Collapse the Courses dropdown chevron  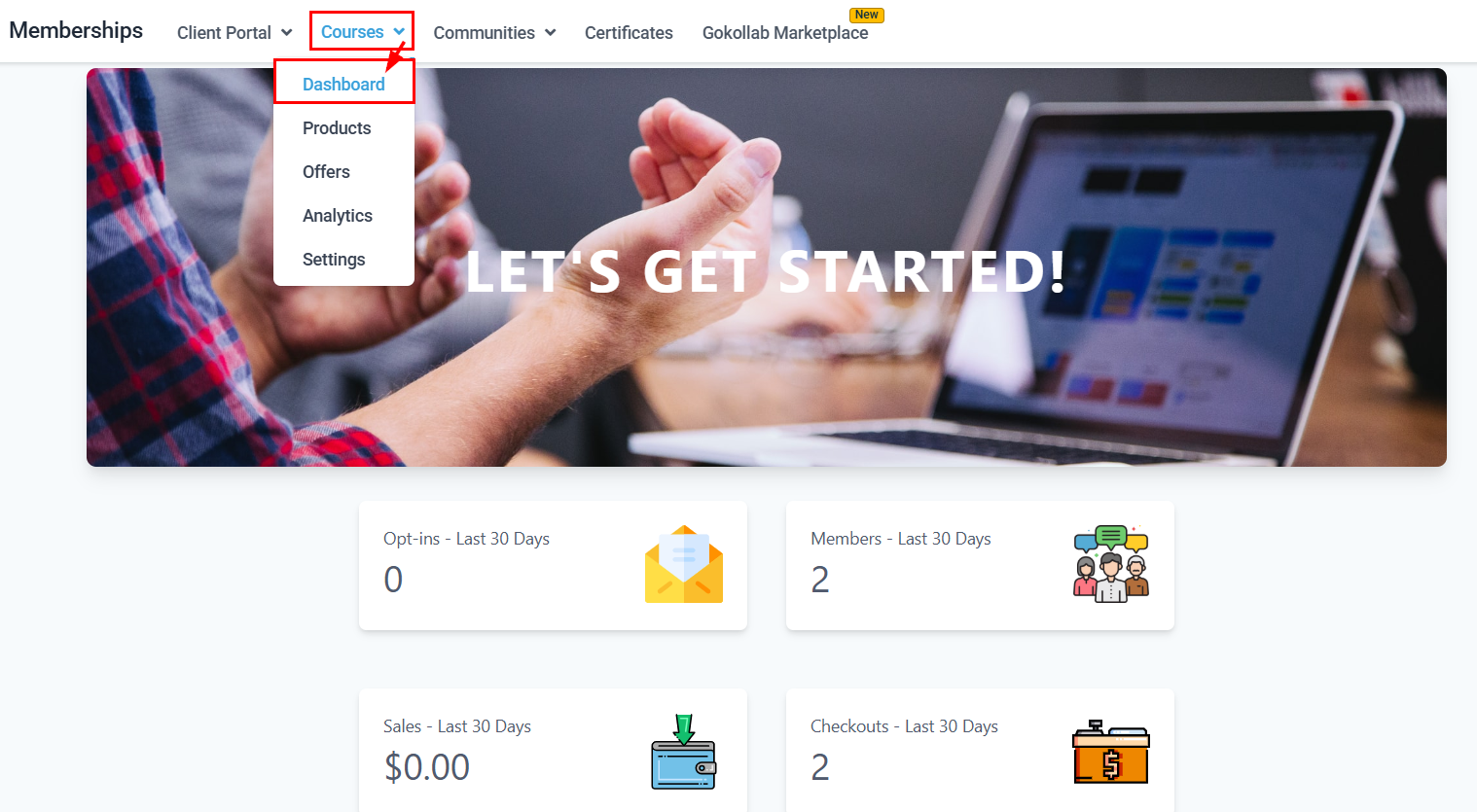pyautogui.click(x=399, y=32)
